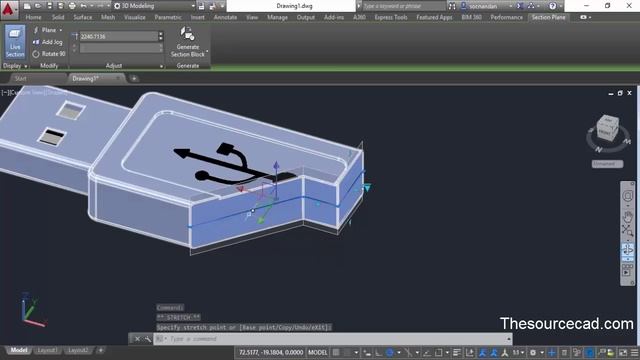
Task: Open the Manage ribbon tab
Action: click(x=278, y=17)
